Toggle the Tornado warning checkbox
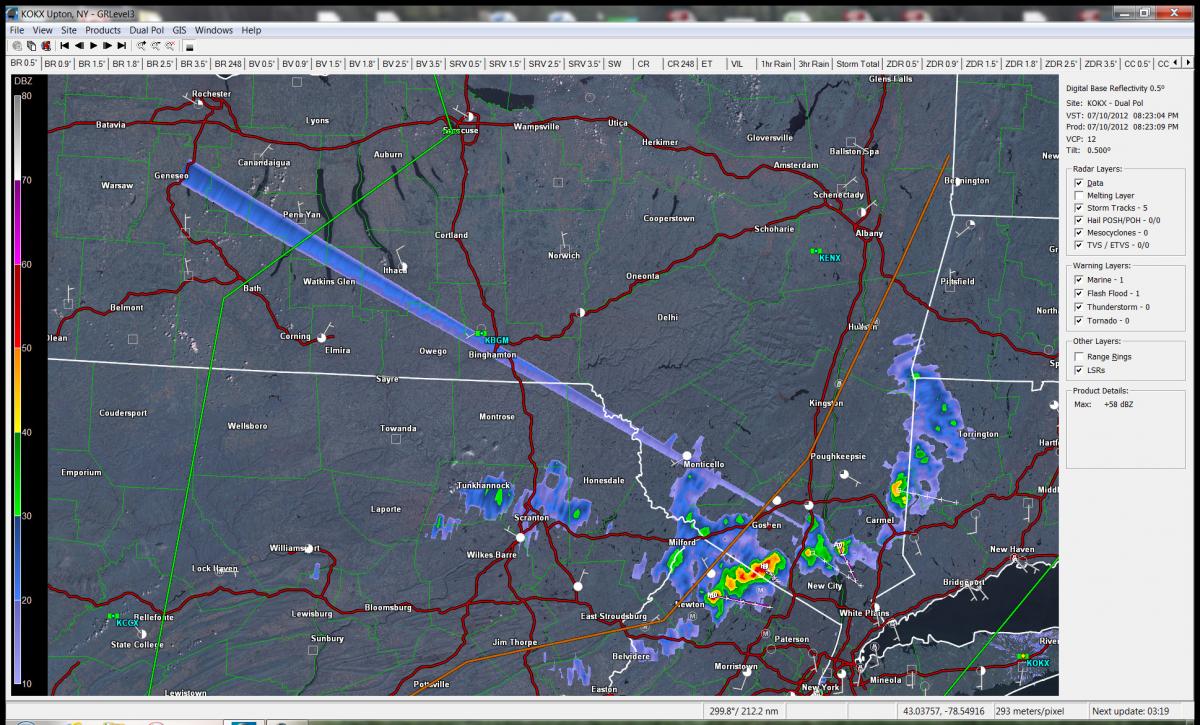The width and height of the screenshot is (1200, 725). (x=1078, y=320)
